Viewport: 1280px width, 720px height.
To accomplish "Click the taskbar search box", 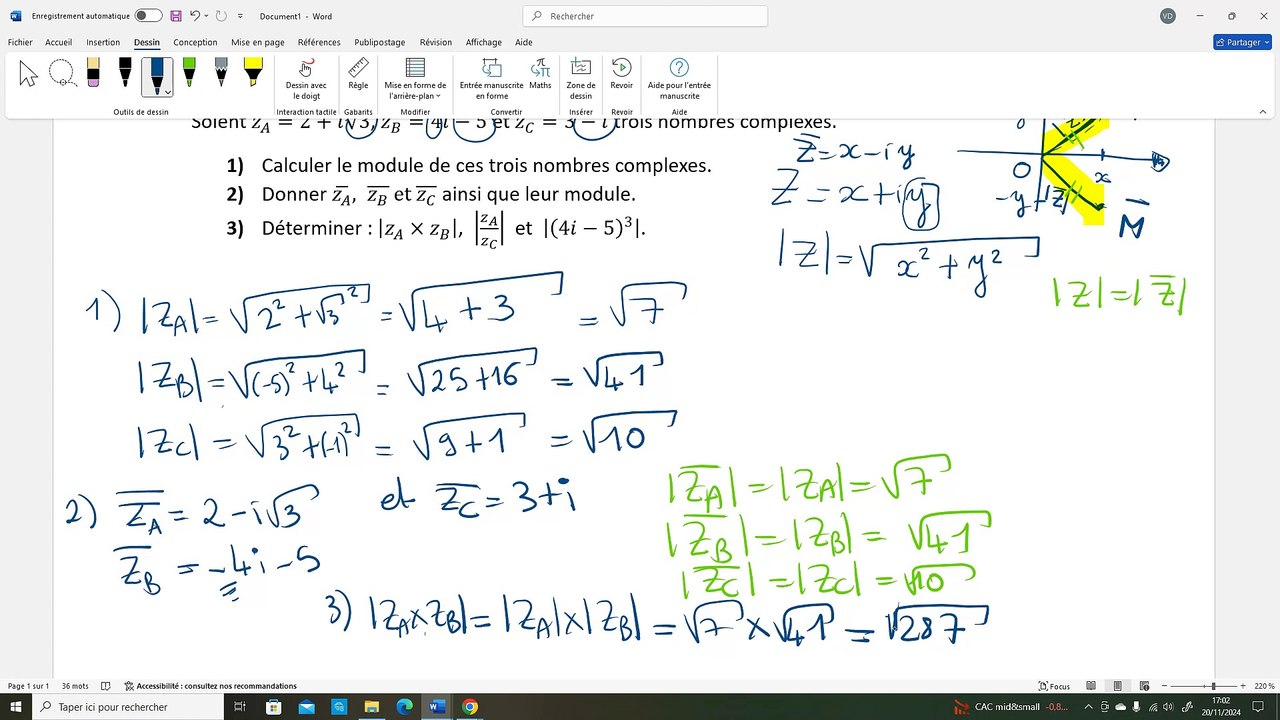I will [128, 706].
